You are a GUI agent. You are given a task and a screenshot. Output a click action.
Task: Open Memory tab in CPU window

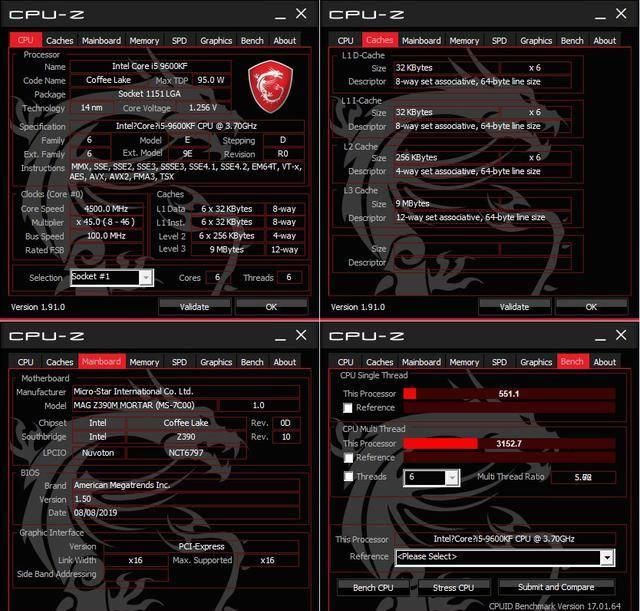coord(144,40)
